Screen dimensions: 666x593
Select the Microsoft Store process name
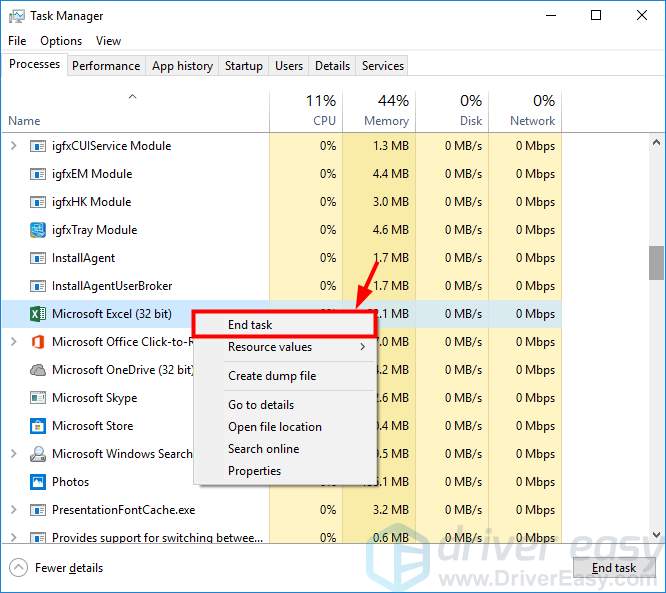(x=93, y=426)
